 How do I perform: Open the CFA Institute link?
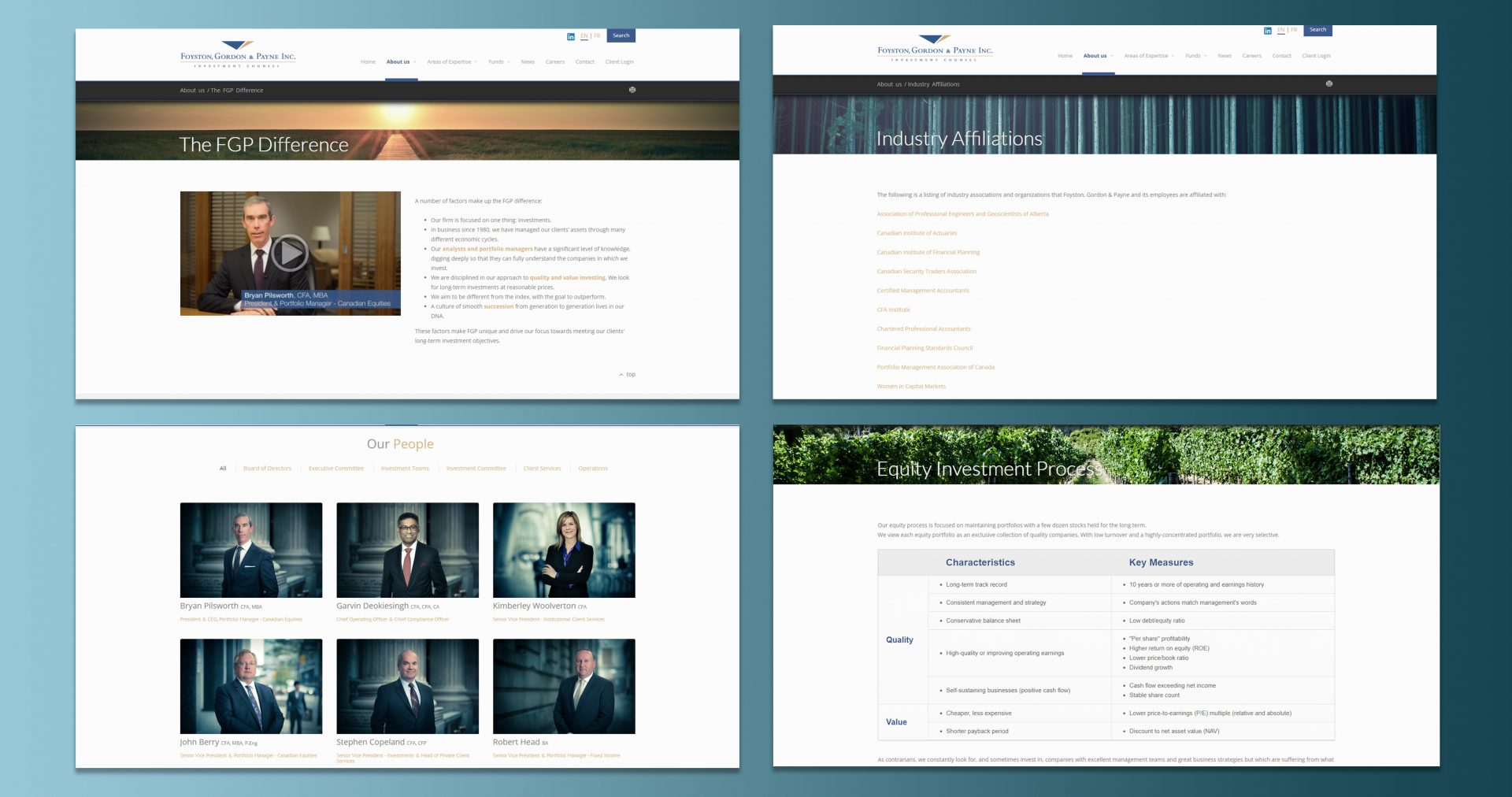point(893,310)
